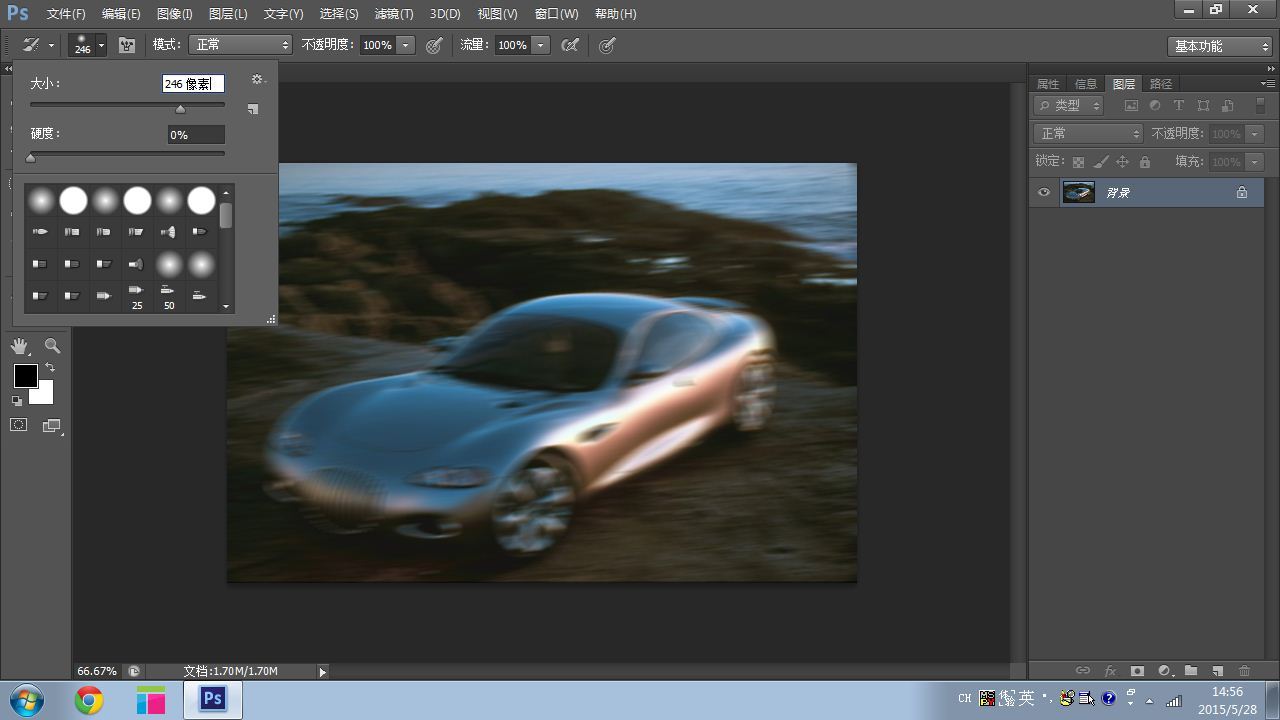Swap foreground and background colors
Screen dimensions: 1280x720
coord(50,368)
